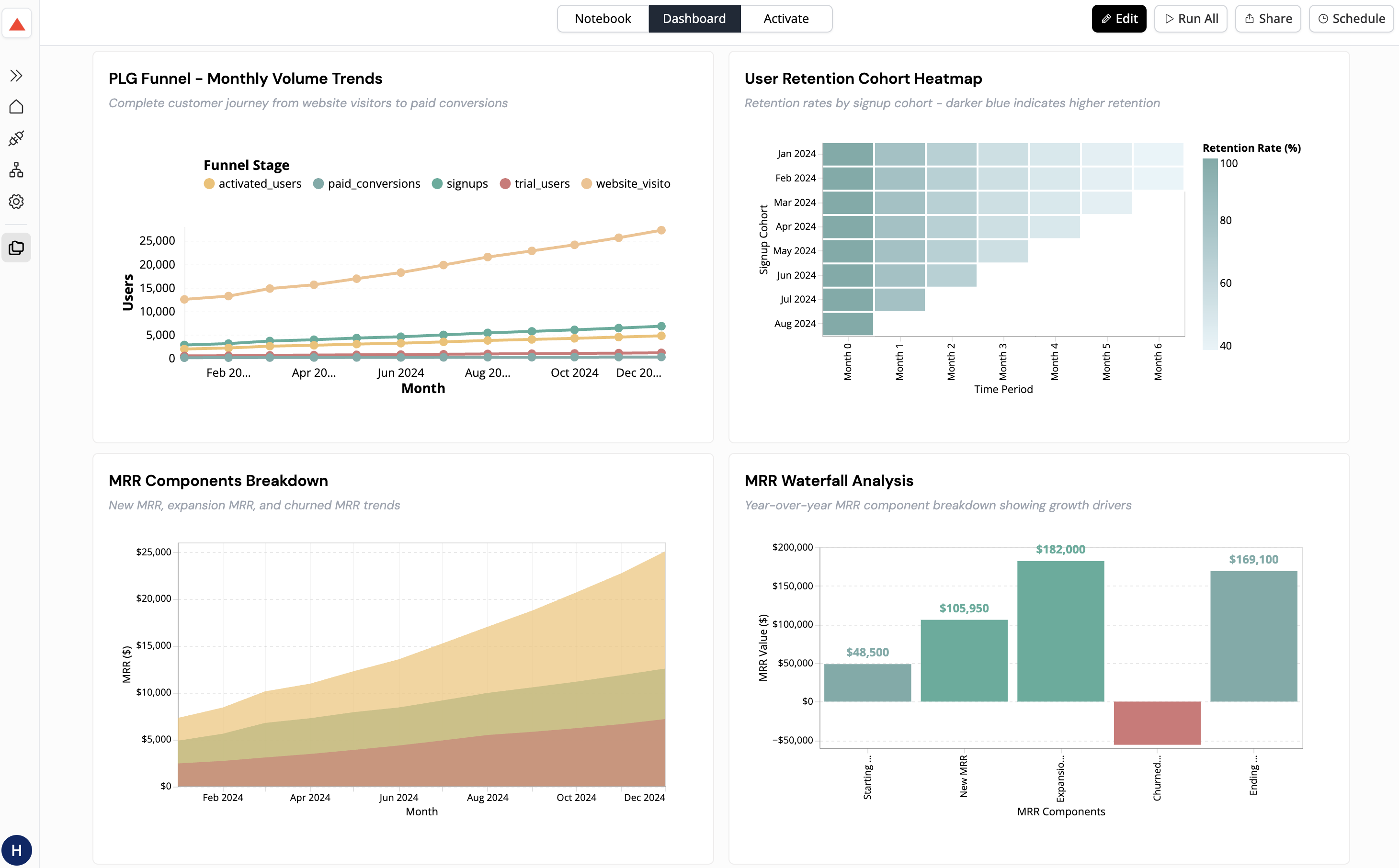Open the Home icon in sidebar
1399x868 pixels.
(16, 107)
